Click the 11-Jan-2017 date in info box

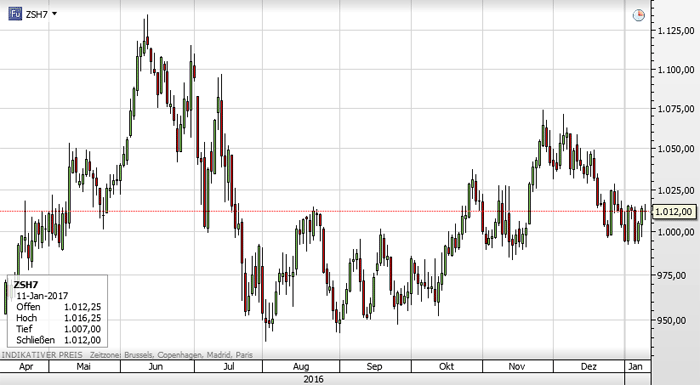[42, 296]
